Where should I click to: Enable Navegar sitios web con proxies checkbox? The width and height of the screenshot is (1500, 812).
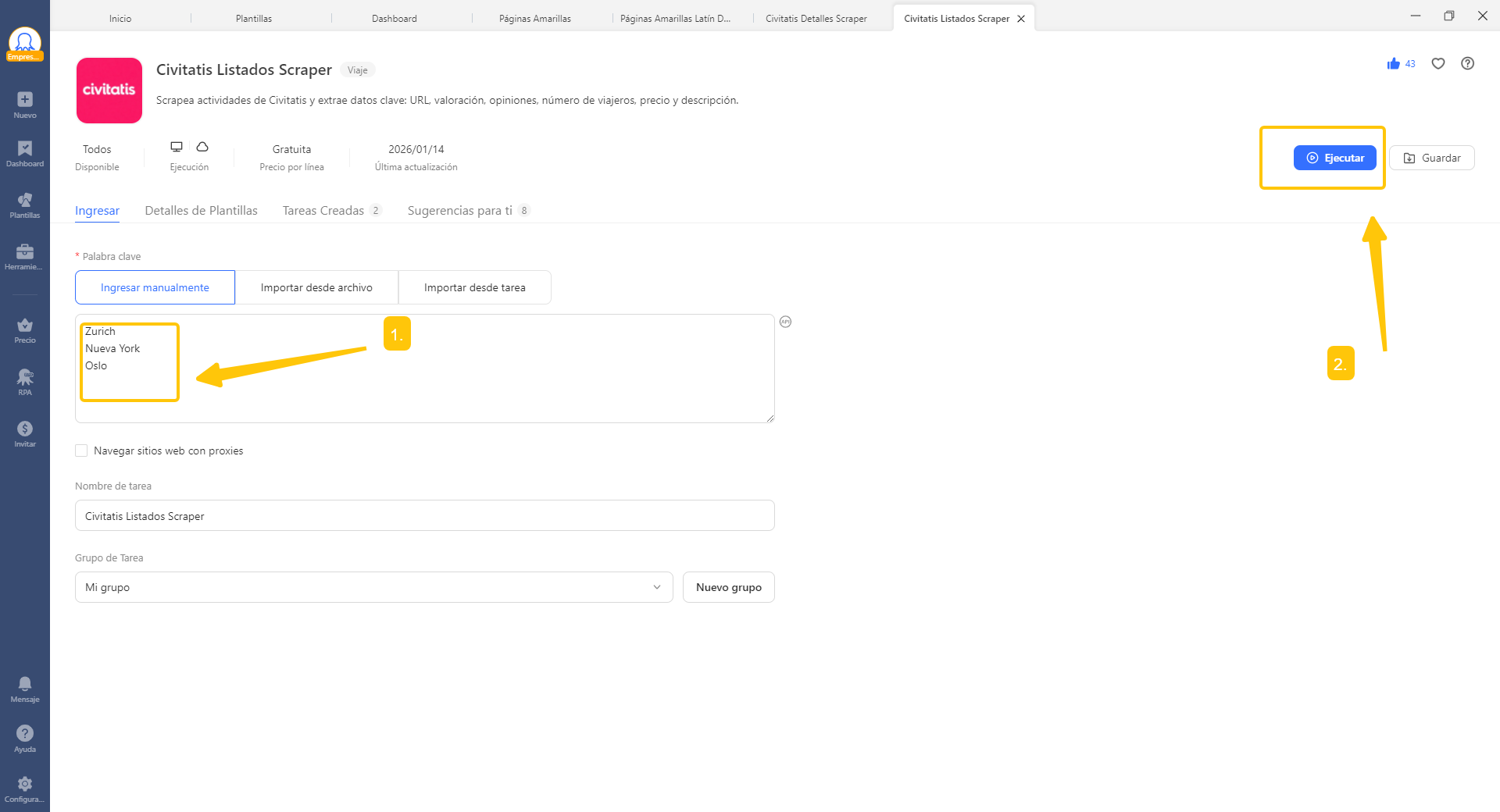coord(81,451)
